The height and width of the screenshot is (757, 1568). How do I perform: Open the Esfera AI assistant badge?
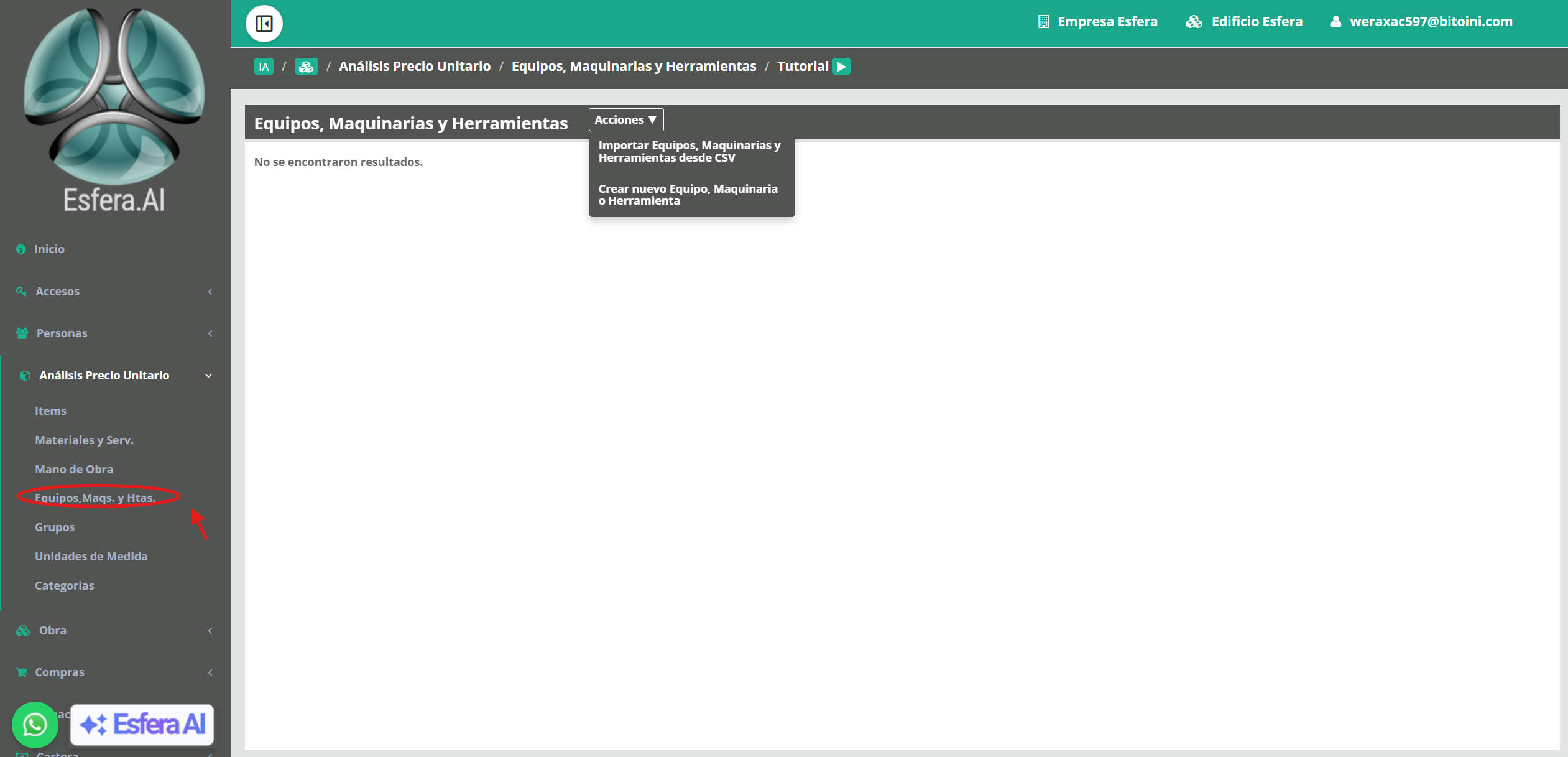[142, 725]
